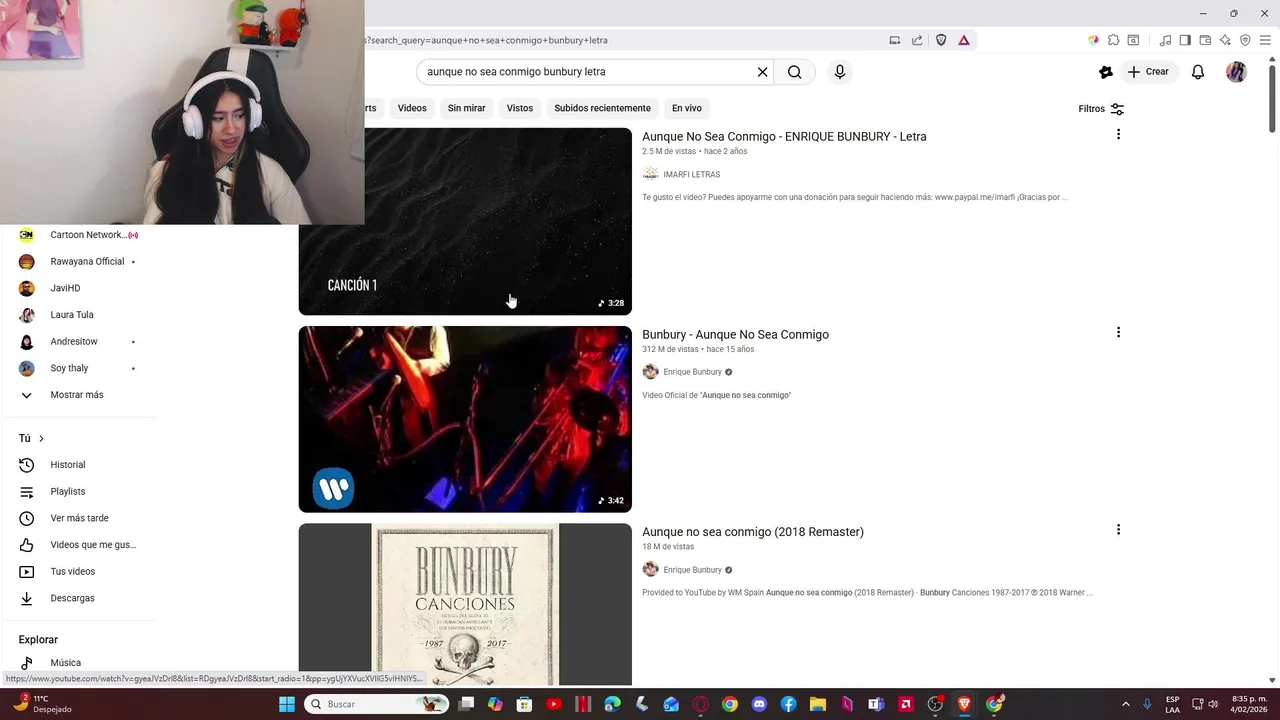Start voice search with microphone icon
Screen dimensions: 1280x720
tap(840, 72)
